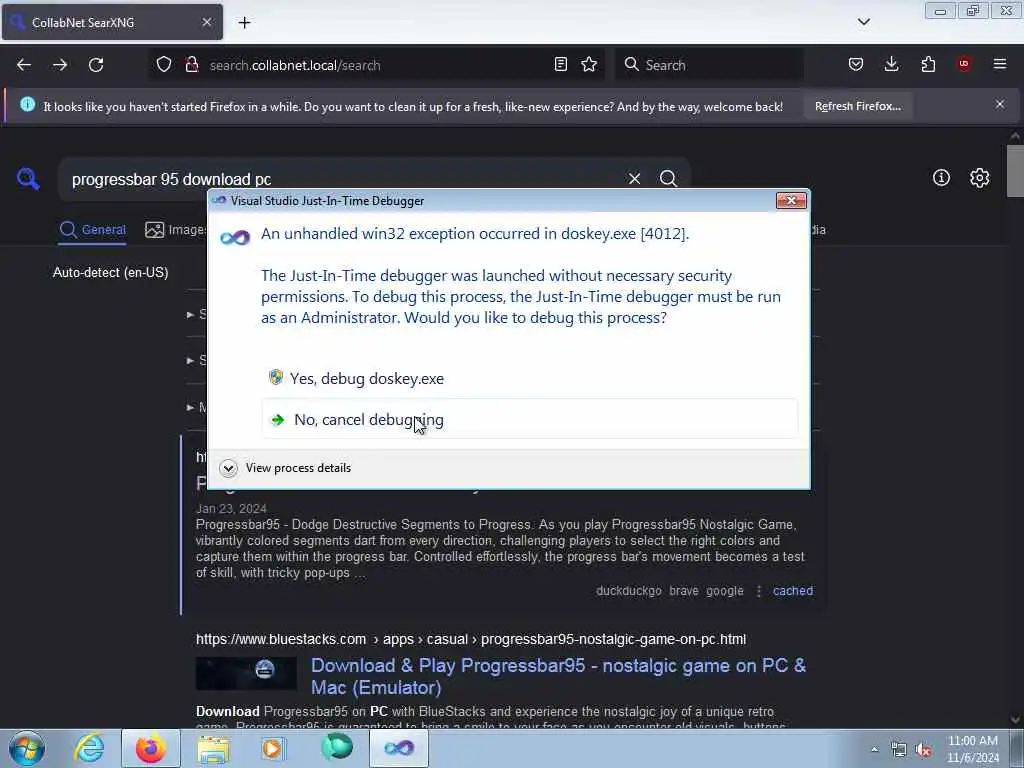Image resolution: width=1024 pixels, height=768 pixels.
Task: Select the General search category tab
Action: [93, 230]
